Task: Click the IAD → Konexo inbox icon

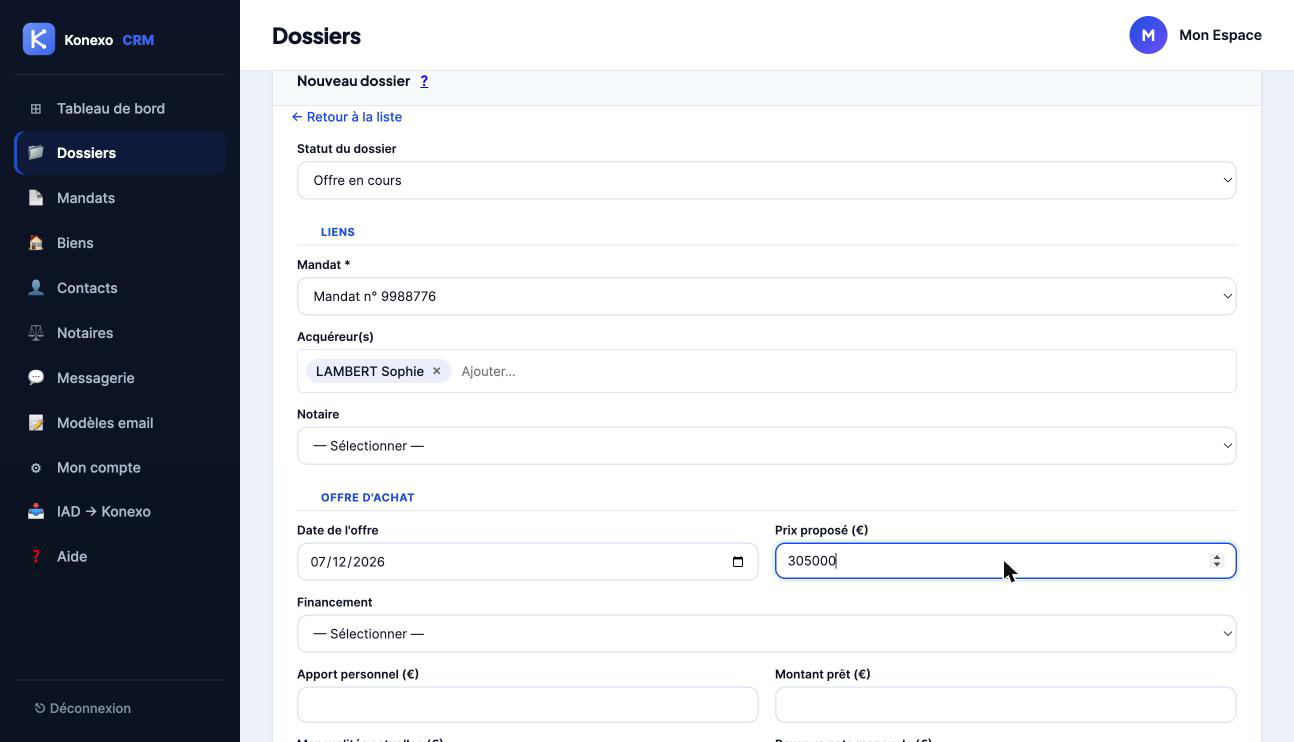Action: tap(36, 511)
